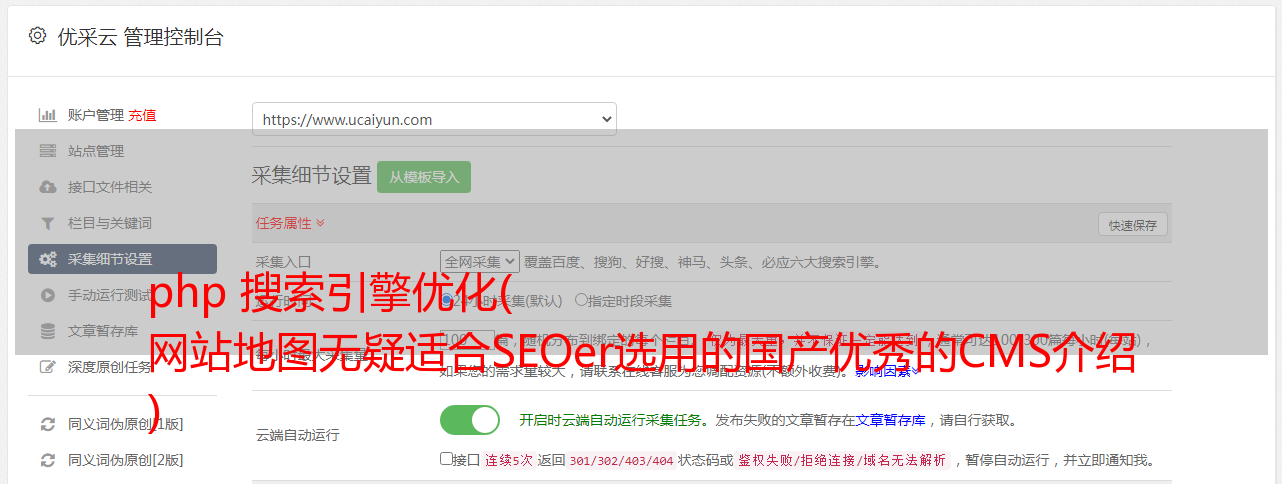
Task: Expand the 影响因素 link
Action: 888,371
